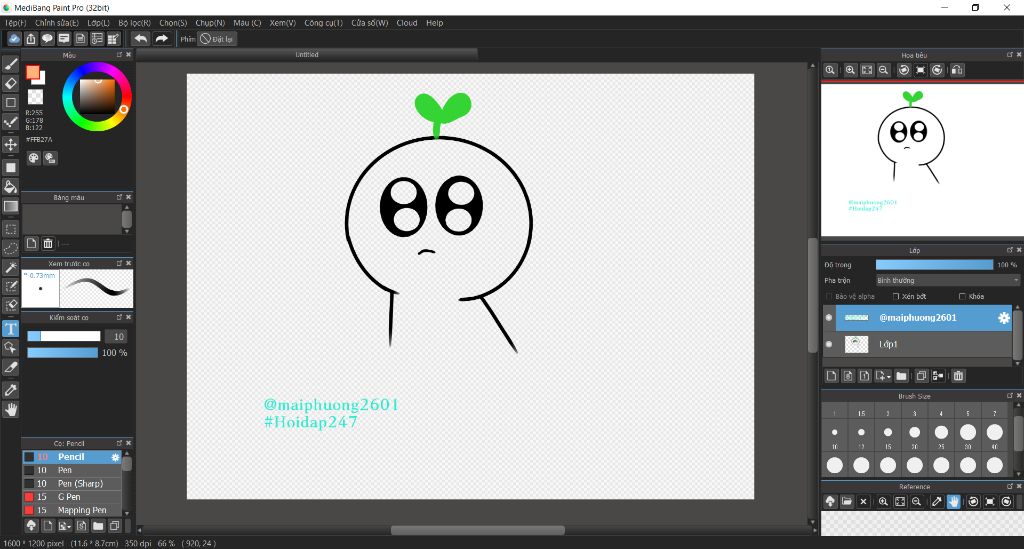The image size is (1024, 549).
Task: Open the Pha trộn blending dropdown
Action: point(947,280)
